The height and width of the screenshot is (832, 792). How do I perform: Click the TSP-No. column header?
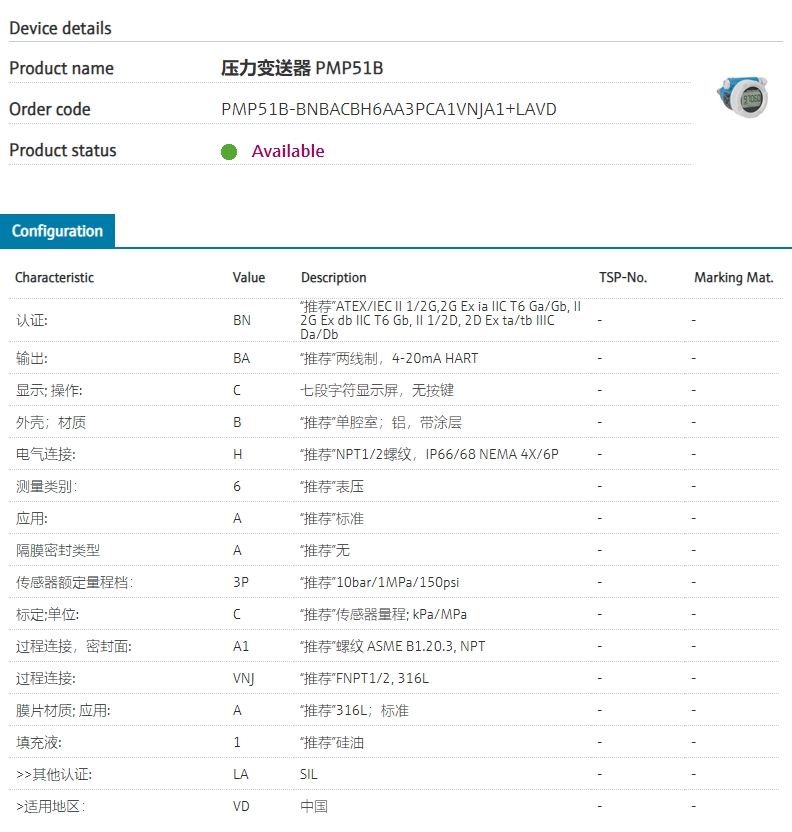(623, 278)
